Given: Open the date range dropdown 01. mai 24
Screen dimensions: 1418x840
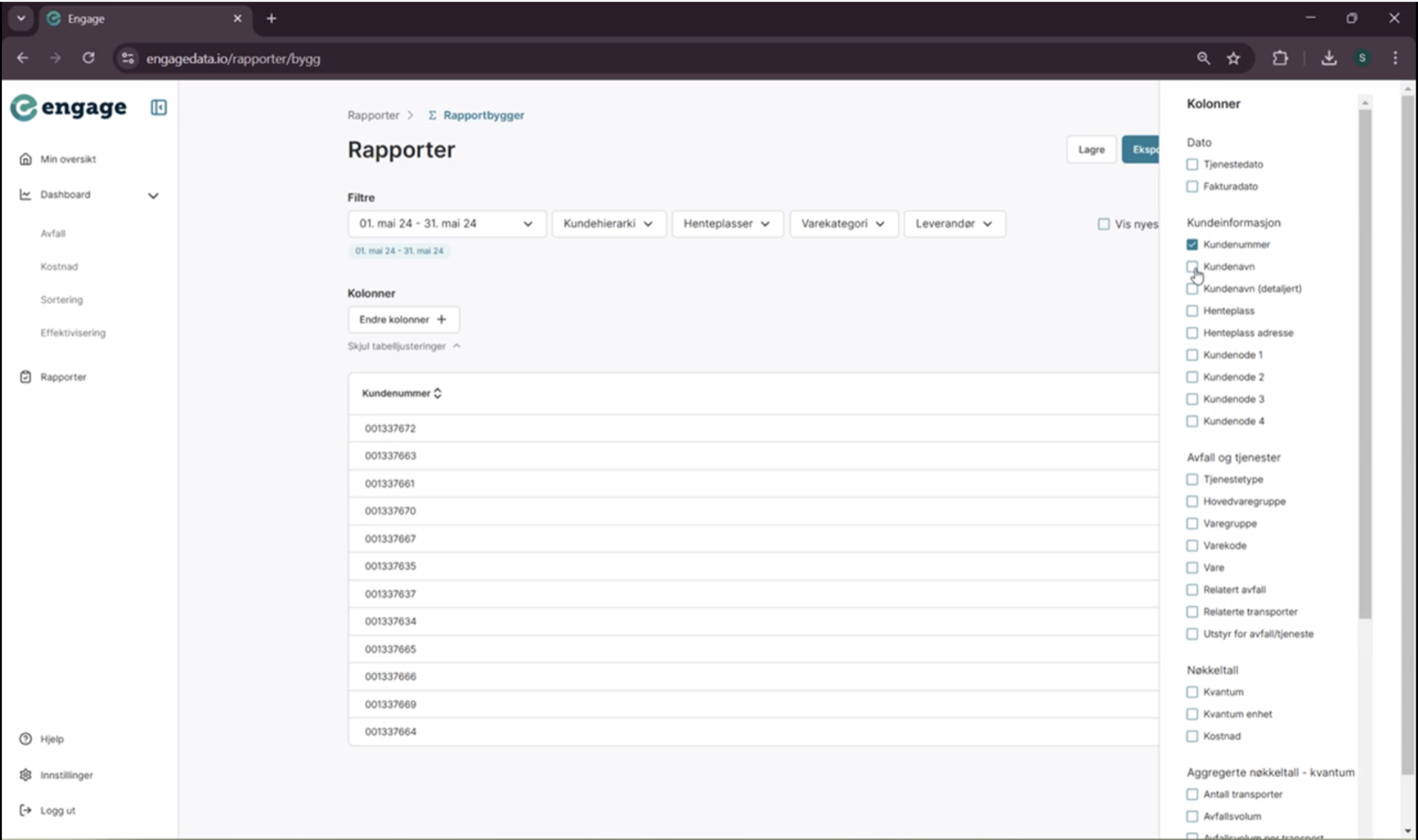Looking at the screenshot, I should click(446, 224).
